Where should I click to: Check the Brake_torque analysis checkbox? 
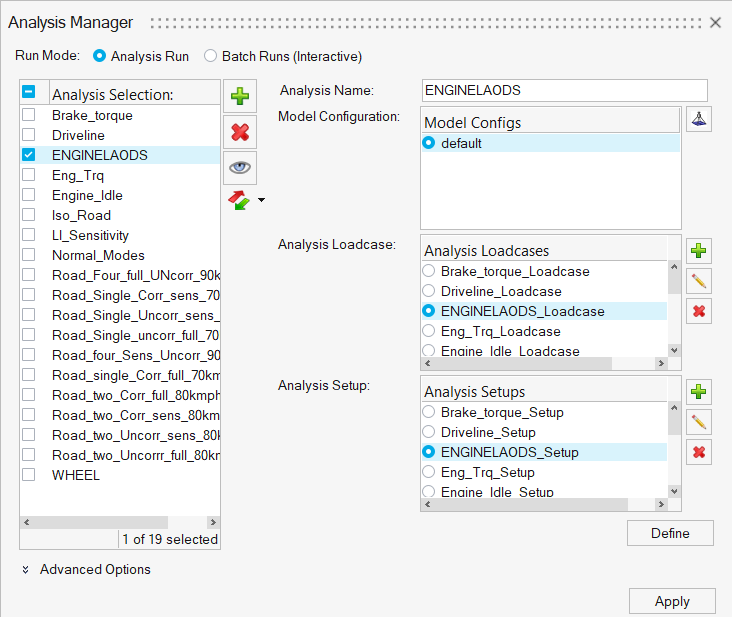(28, 115)
